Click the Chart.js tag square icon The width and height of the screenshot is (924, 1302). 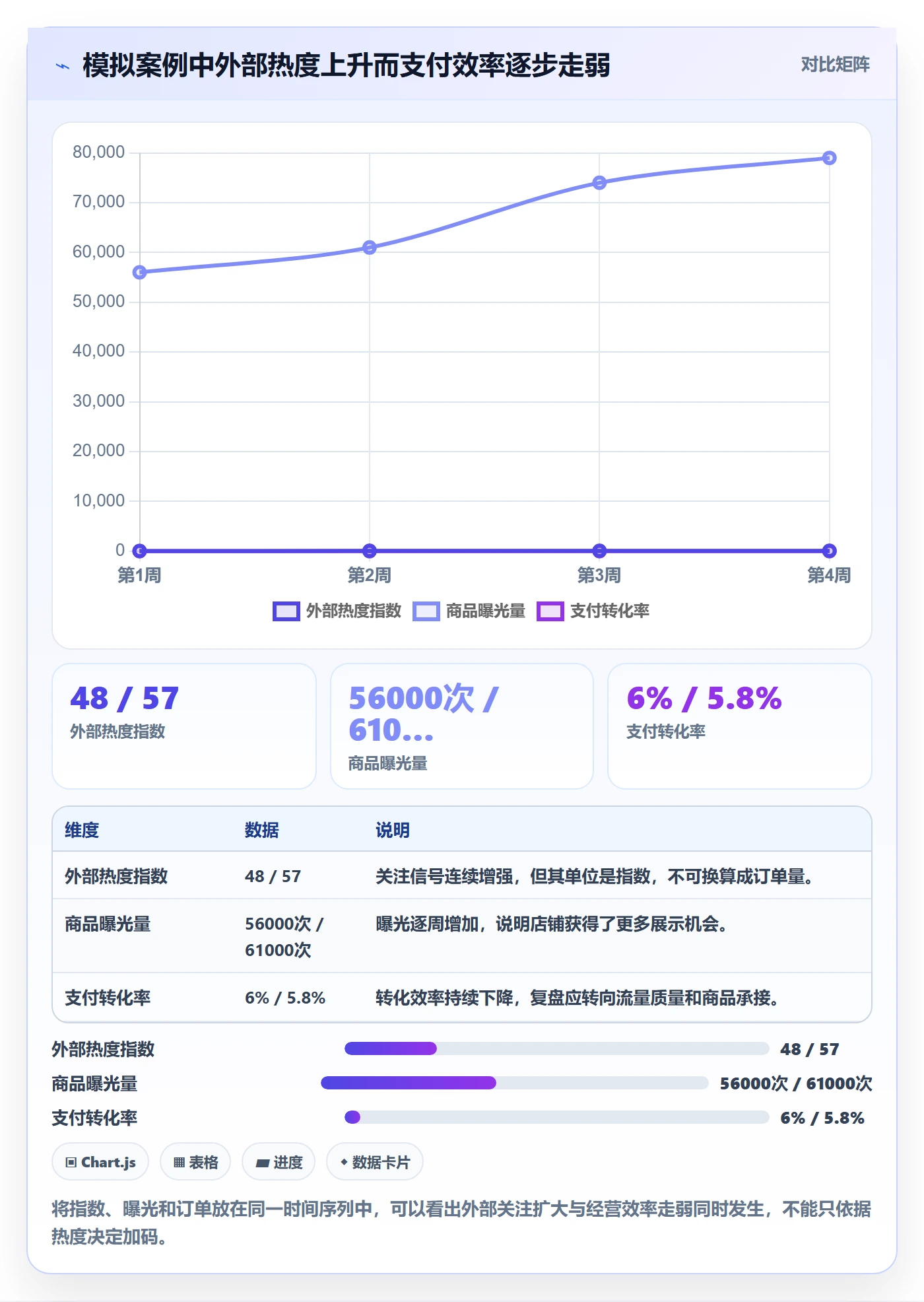click(71, 1163)
